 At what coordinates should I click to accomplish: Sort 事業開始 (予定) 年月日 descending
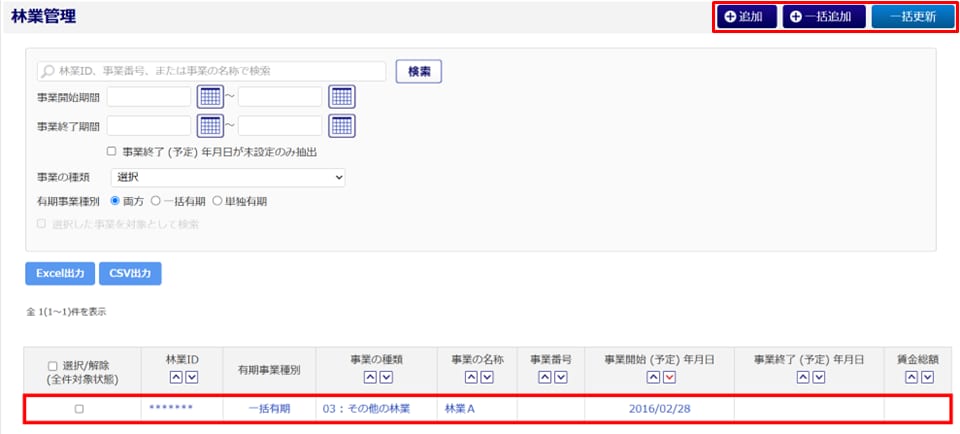pos(669,378)
